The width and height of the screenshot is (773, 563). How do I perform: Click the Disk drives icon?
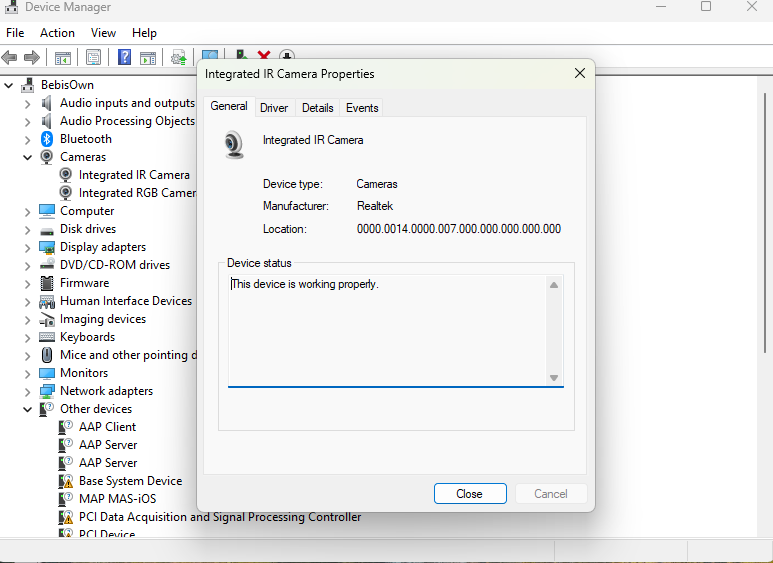pos(47,230)
